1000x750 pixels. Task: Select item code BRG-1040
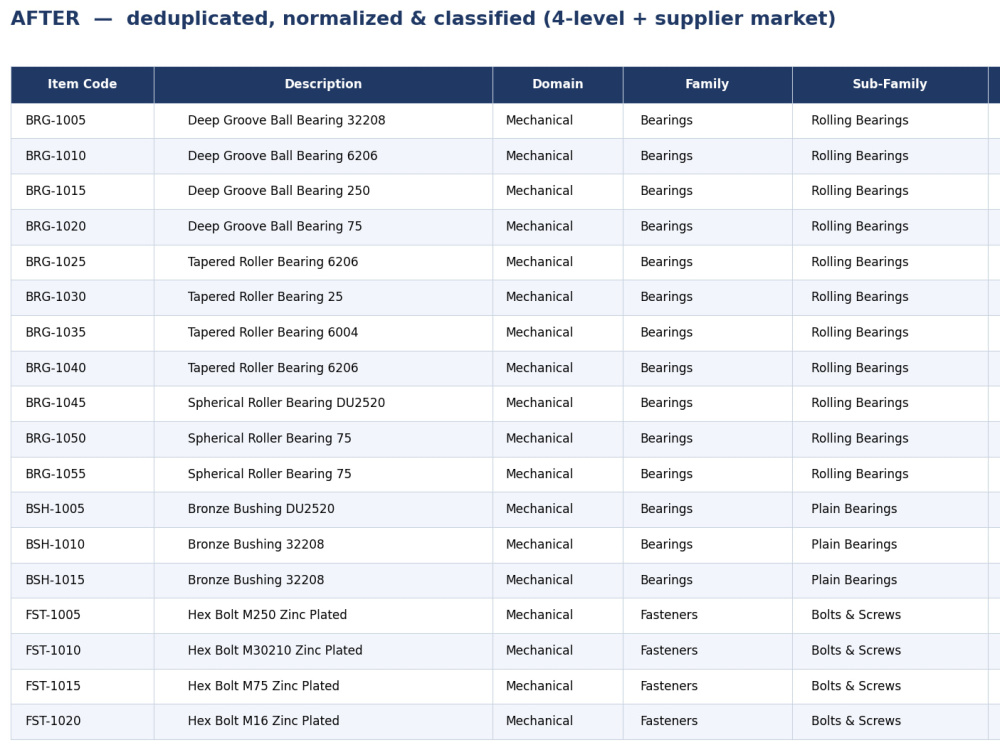pos(55,368)
